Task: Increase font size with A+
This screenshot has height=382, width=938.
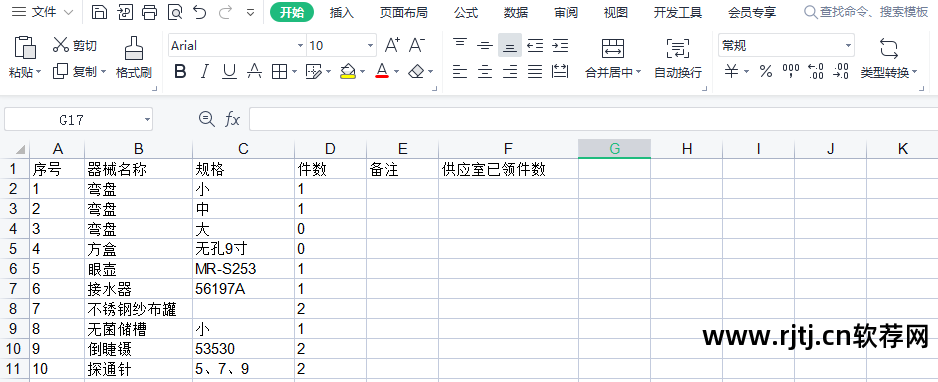Action: [x=392, y=45]
